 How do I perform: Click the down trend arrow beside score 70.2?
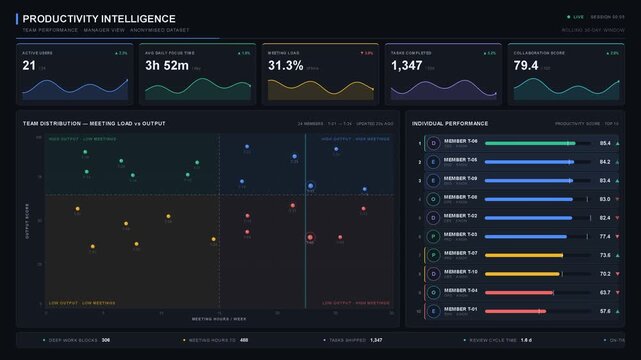[617, 274]
